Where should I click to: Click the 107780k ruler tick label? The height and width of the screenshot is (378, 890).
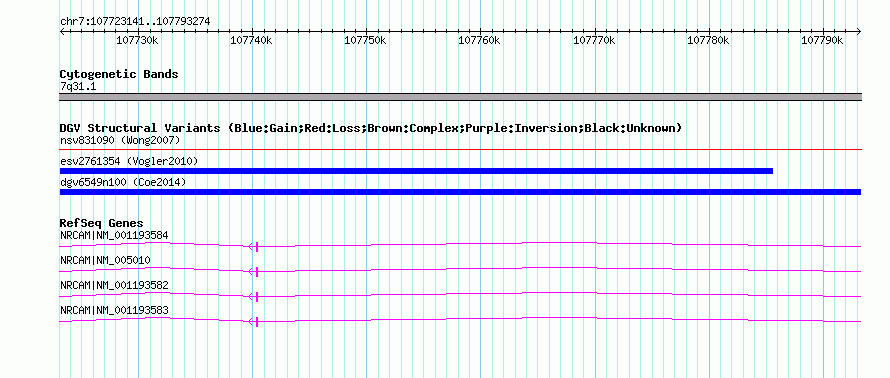coord(708,40)
